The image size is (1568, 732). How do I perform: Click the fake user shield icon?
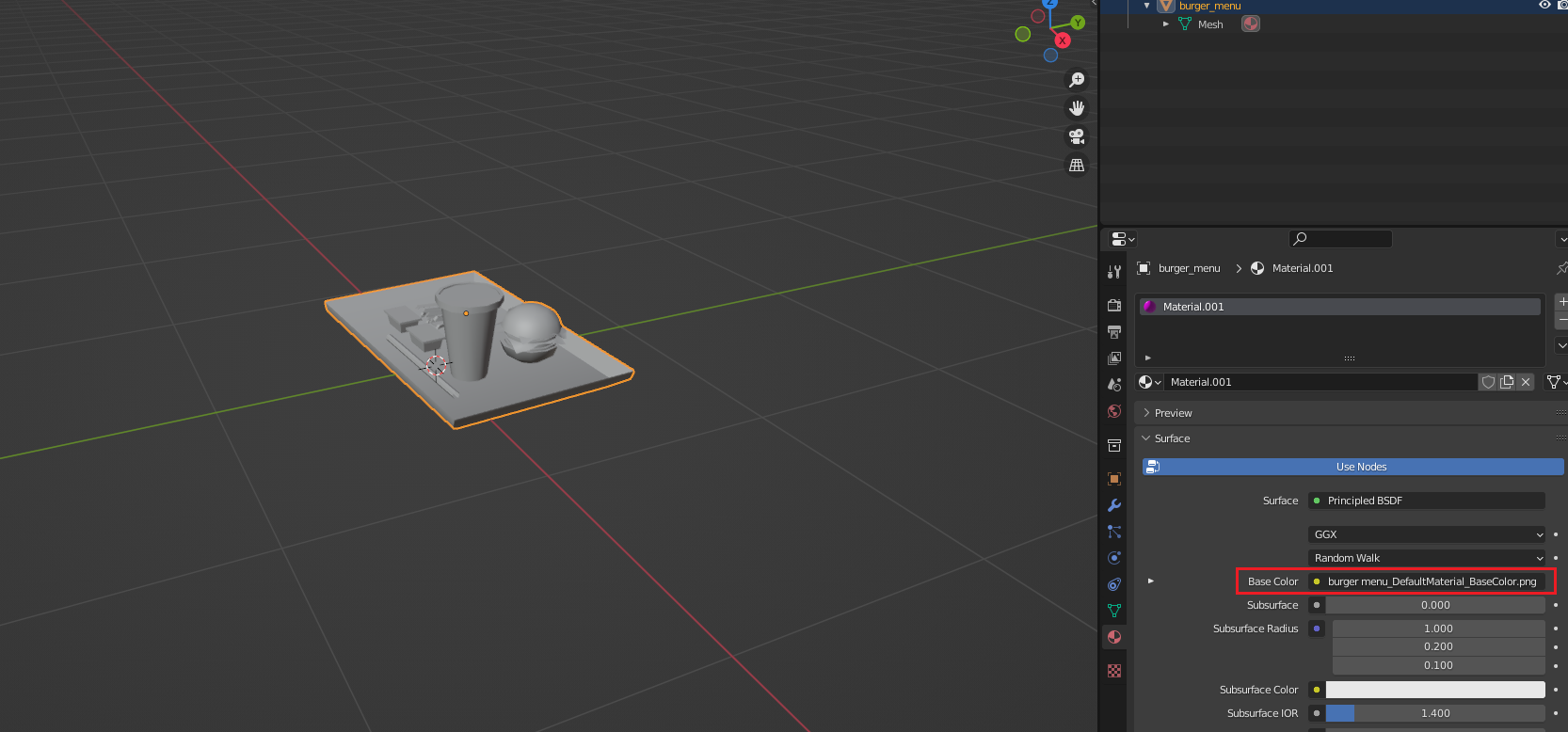click(x=1488, y=382)
